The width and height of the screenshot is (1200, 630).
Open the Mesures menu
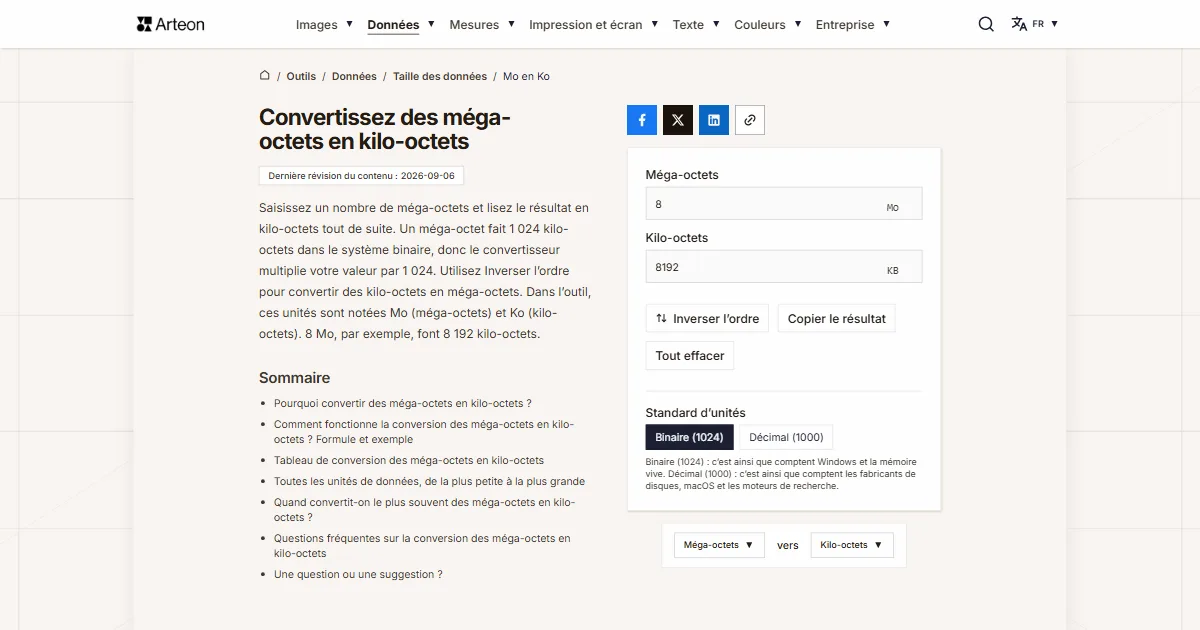click(482, 24)
